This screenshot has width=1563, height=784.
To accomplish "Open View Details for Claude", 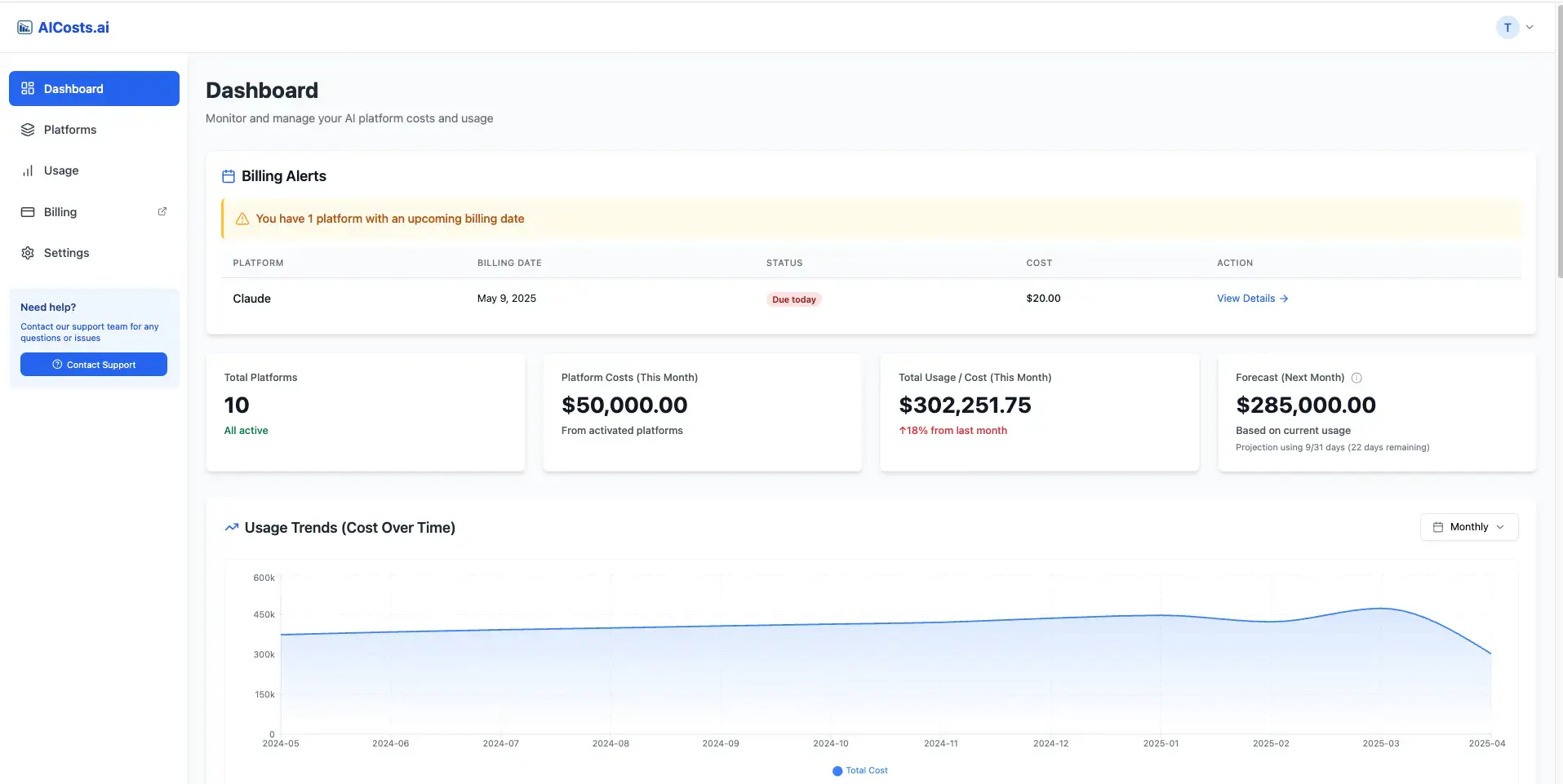I will click(1253, 299).
